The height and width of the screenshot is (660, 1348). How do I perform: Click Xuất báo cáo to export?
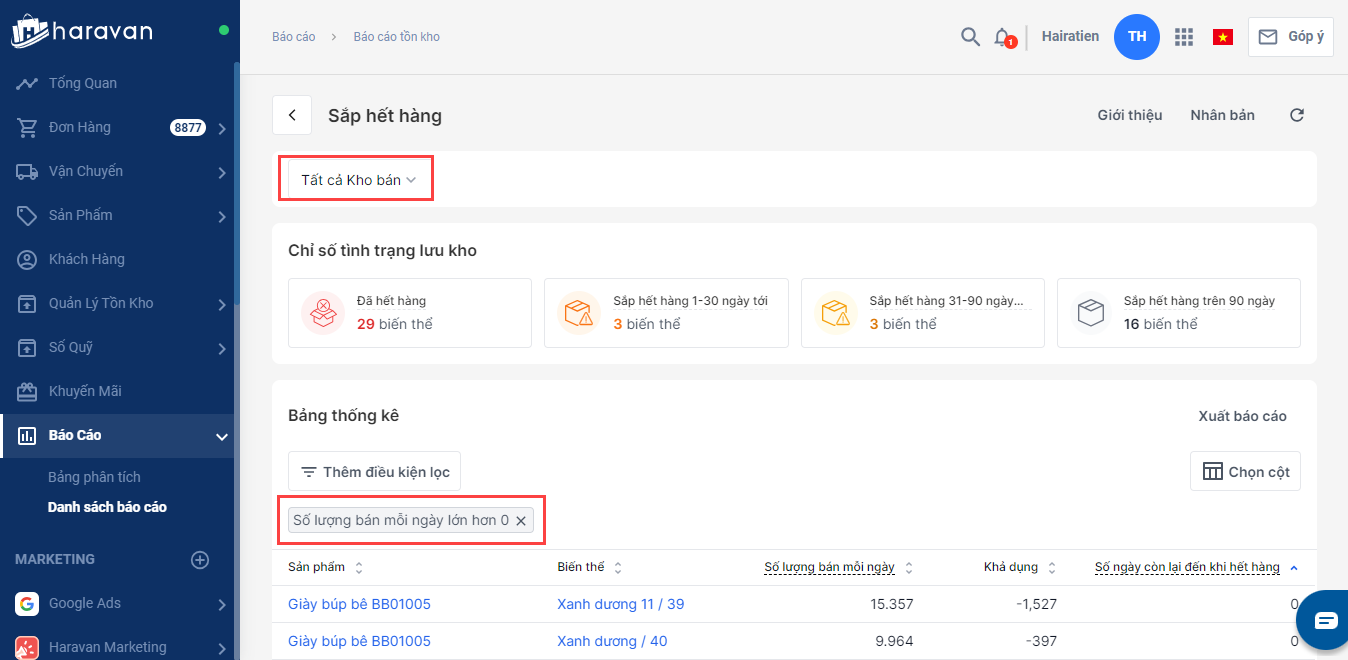1242,416
